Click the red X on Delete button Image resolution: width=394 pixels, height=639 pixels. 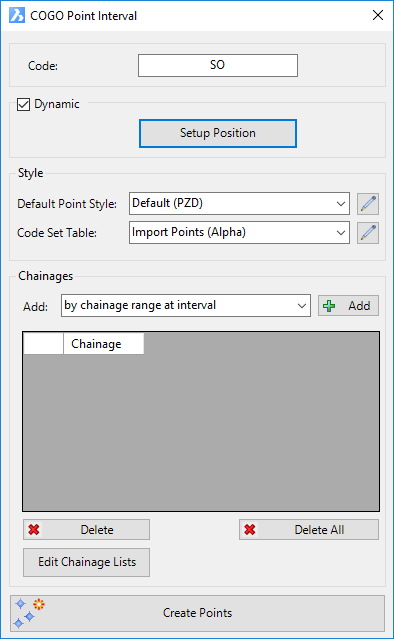34,530
